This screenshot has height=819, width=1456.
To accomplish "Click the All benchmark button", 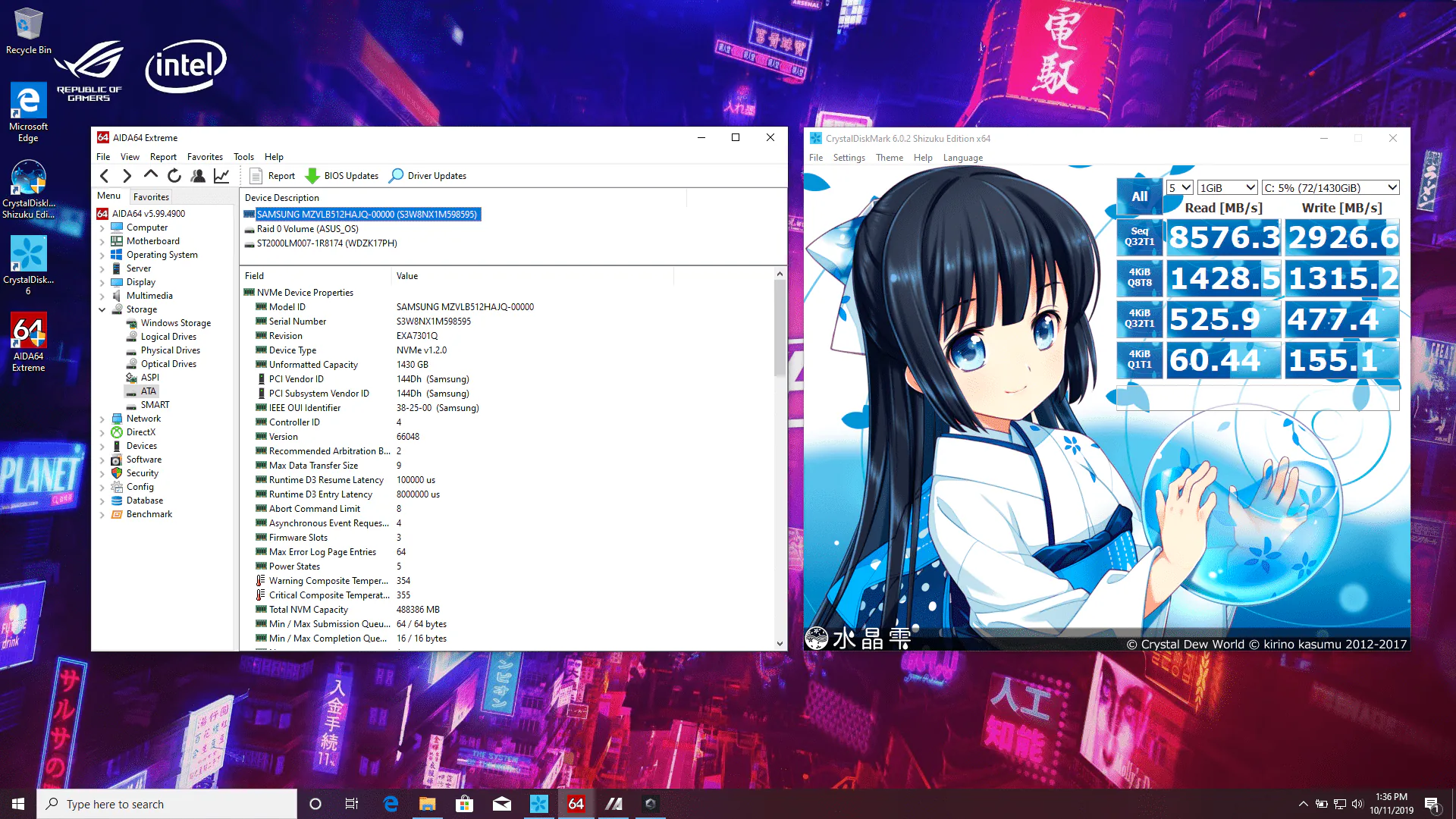I will pyautogui.click(x=1139, y=196).
